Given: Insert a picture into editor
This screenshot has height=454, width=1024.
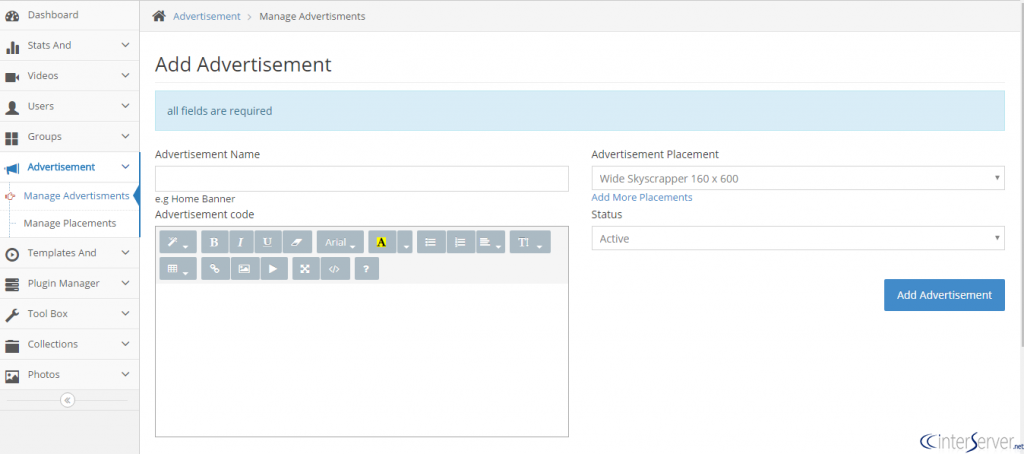Looking at the screenshot, I should [x=244, y=268].
